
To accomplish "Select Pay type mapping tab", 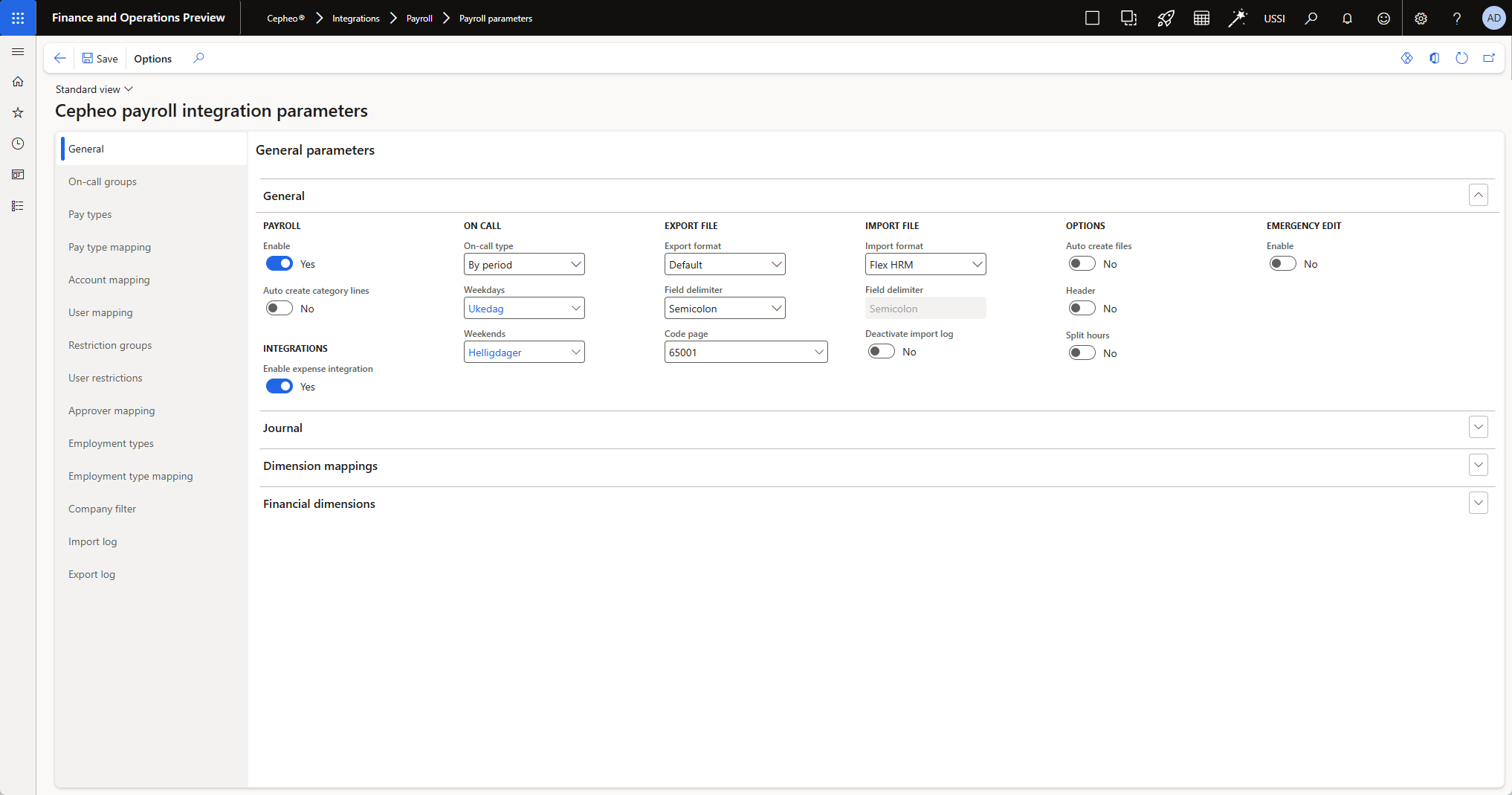I will pos(109,247).
